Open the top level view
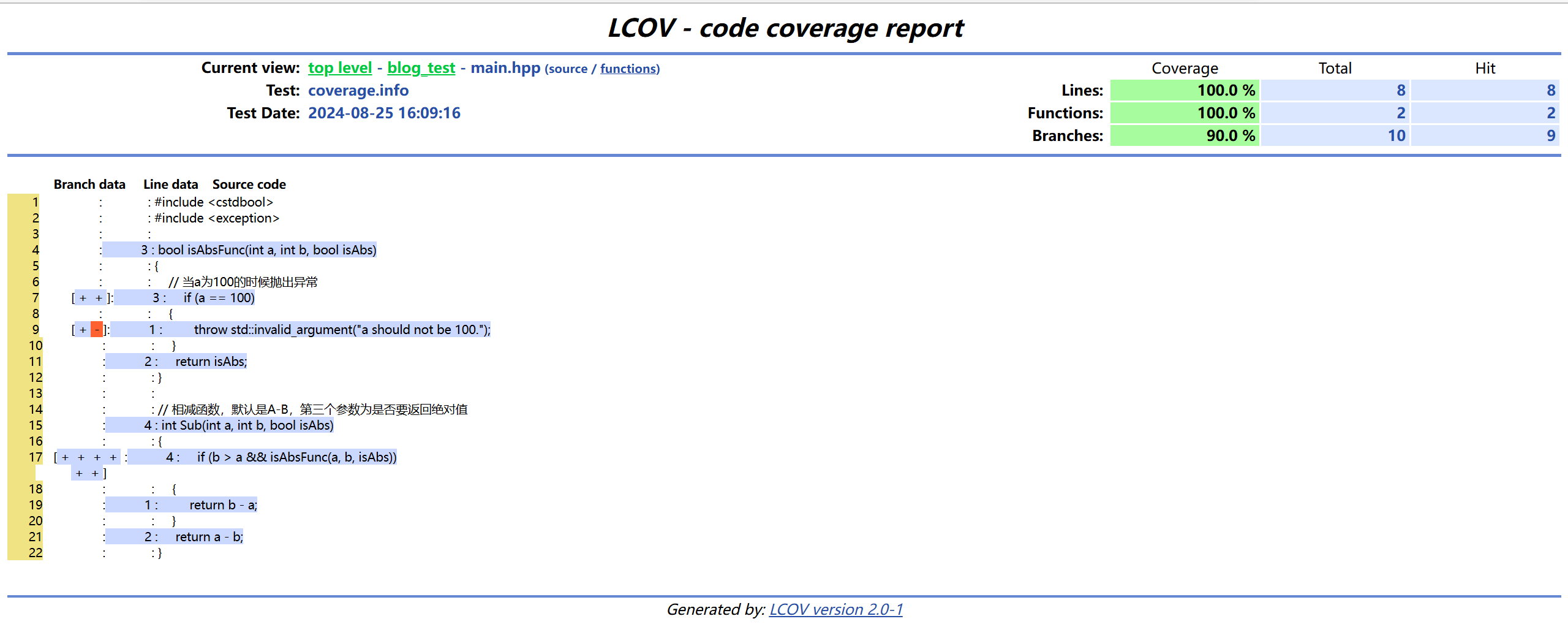1568x635 pixels. 340,68
